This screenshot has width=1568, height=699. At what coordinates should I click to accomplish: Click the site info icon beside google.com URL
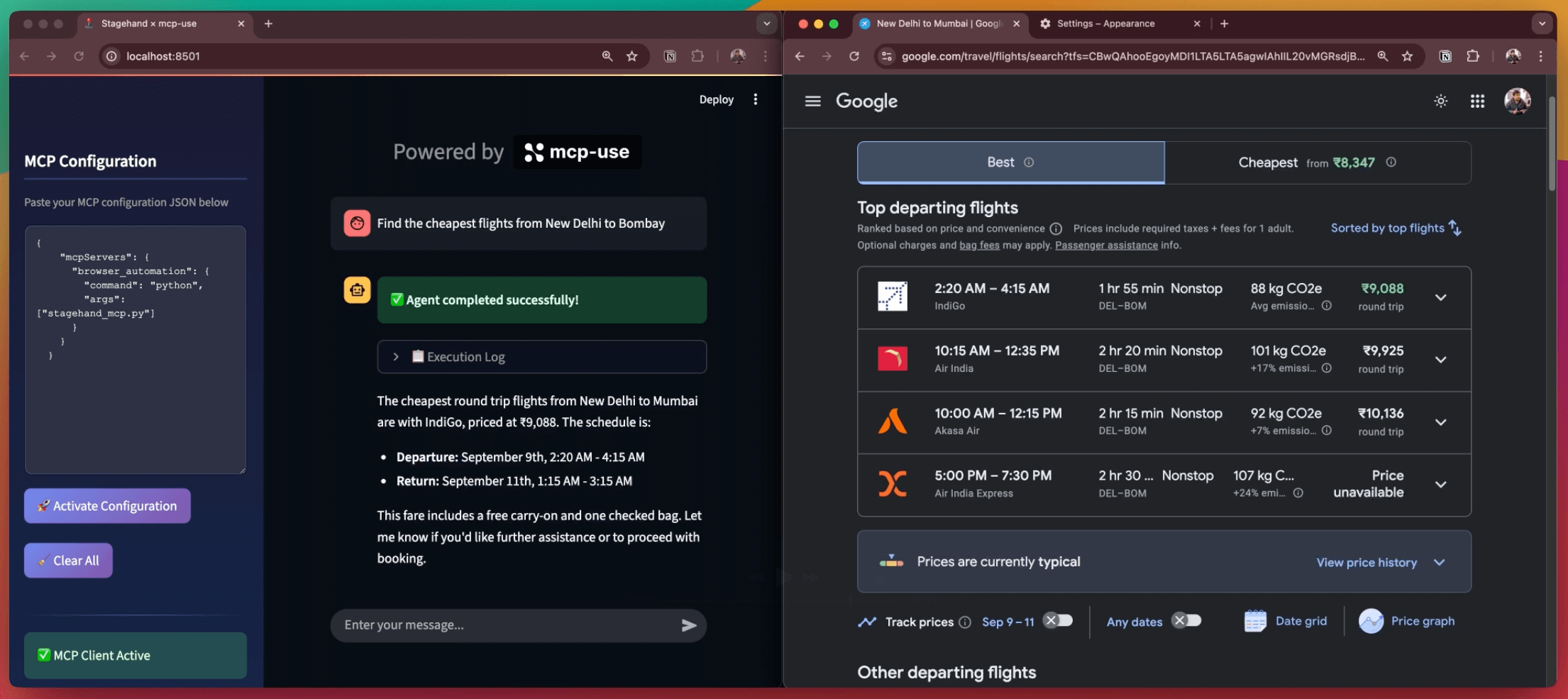tap(886, 56)
